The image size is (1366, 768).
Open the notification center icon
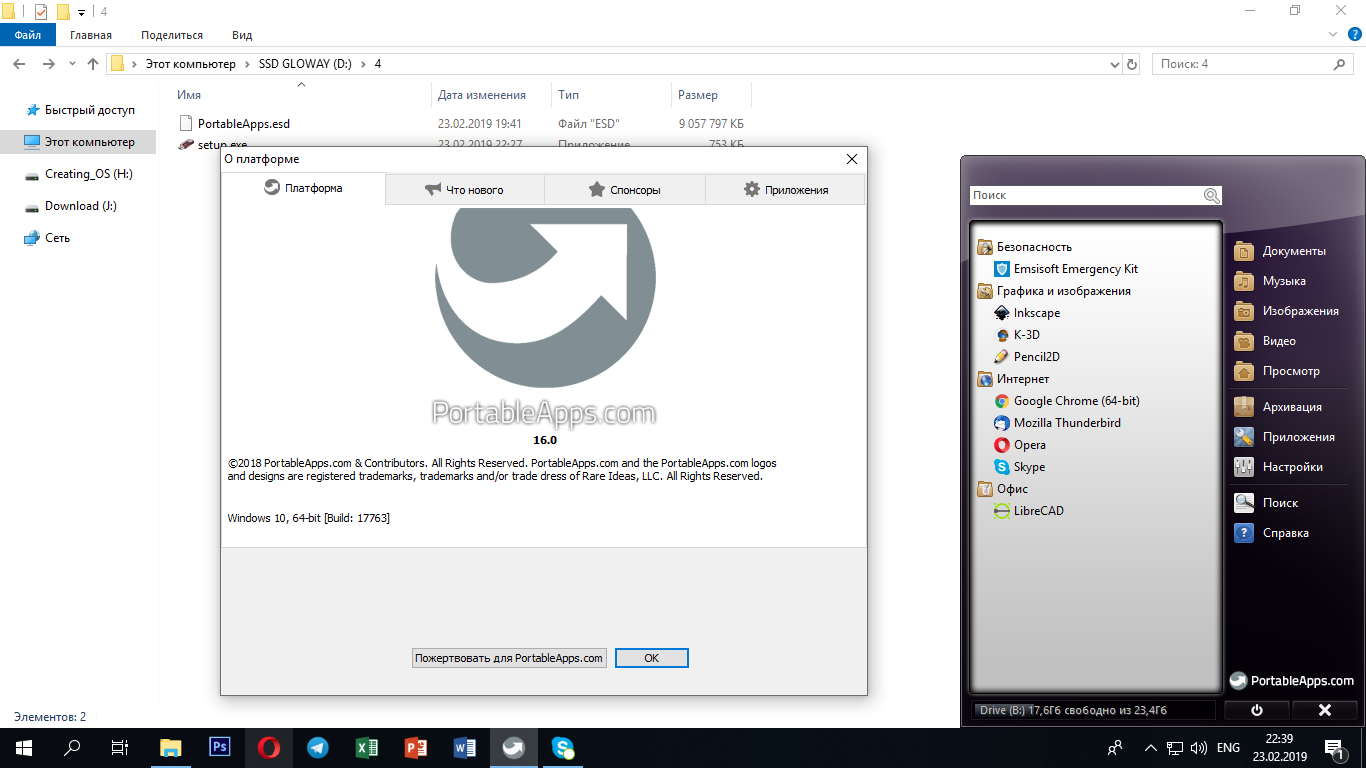click(1334, 747)
